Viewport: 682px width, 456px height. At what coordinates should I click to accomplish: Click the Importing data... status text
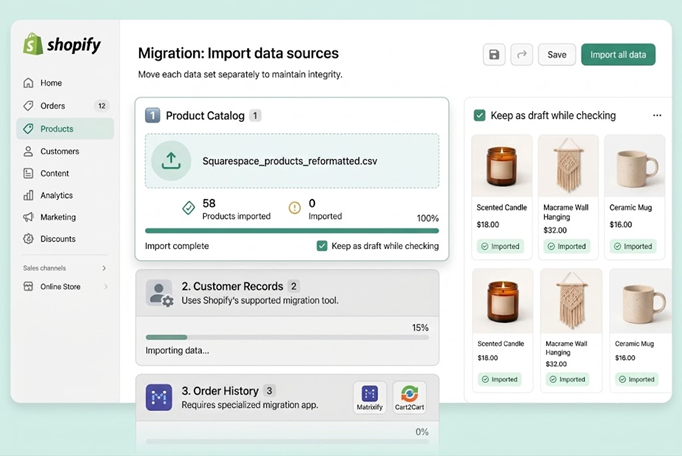click(x=177, y=350)
